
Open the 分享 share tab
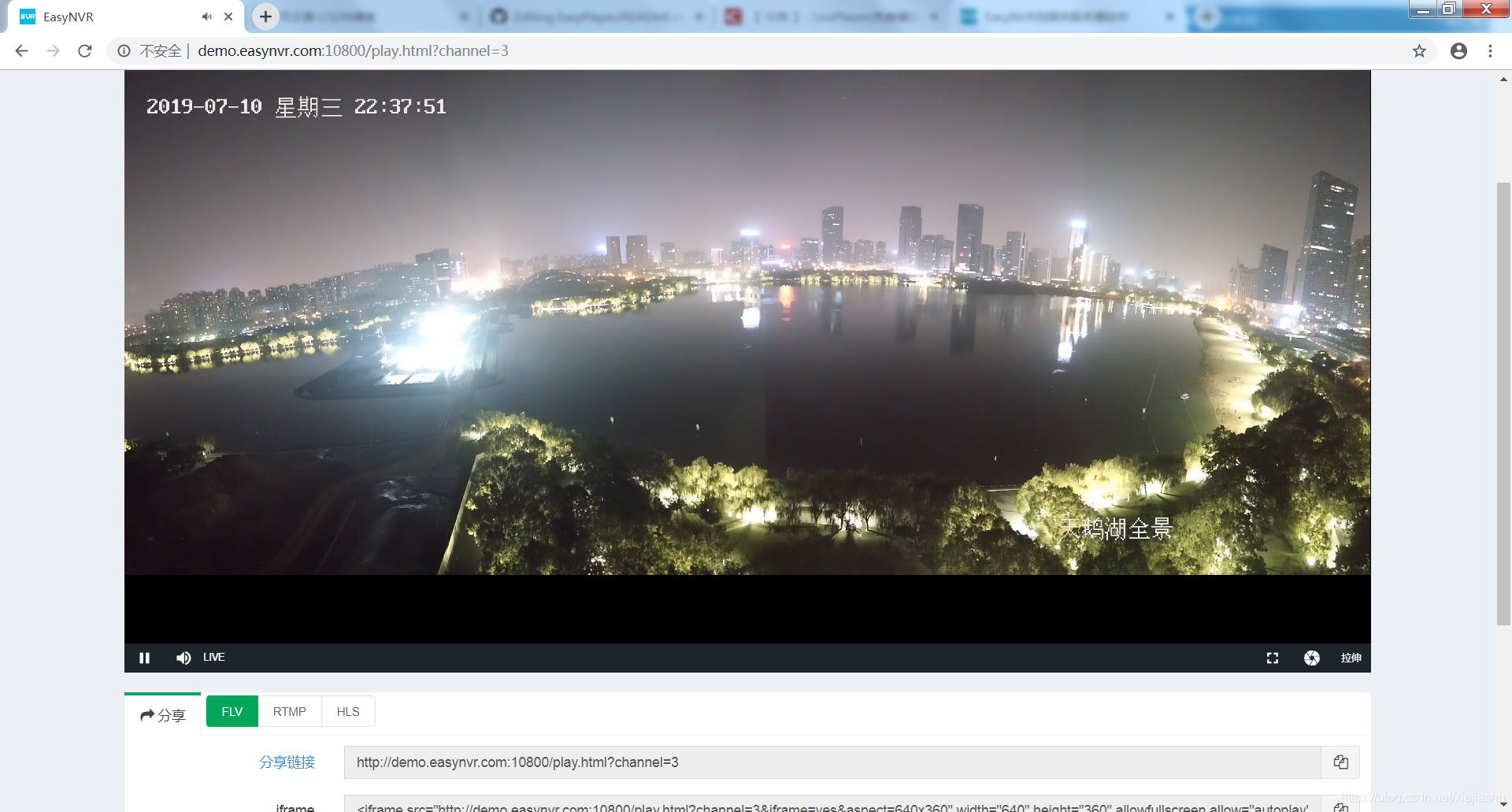tap(163, 715)
